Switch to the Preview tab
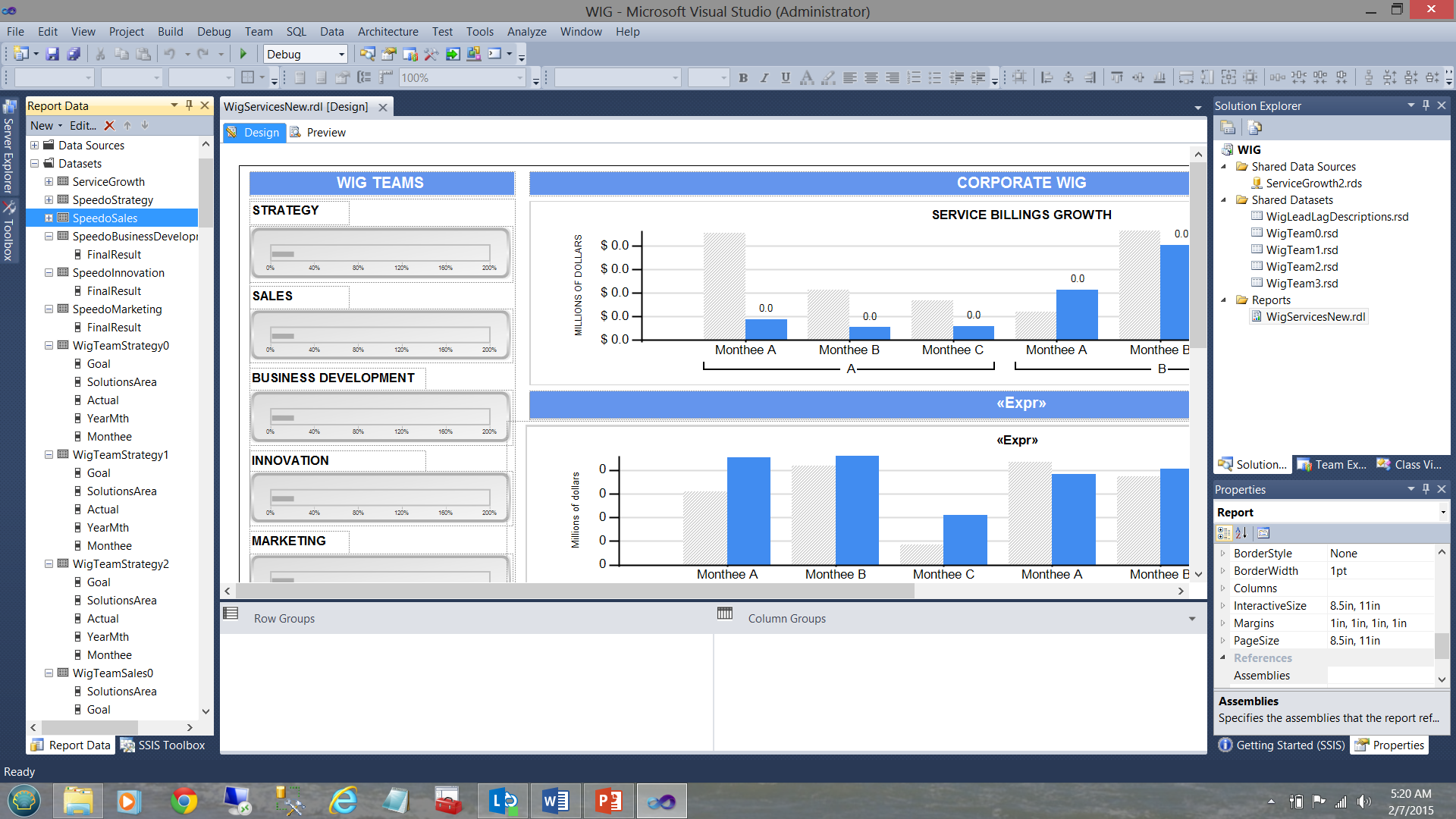Screen dimensions: 1456x819 click(x=318, y=133)
